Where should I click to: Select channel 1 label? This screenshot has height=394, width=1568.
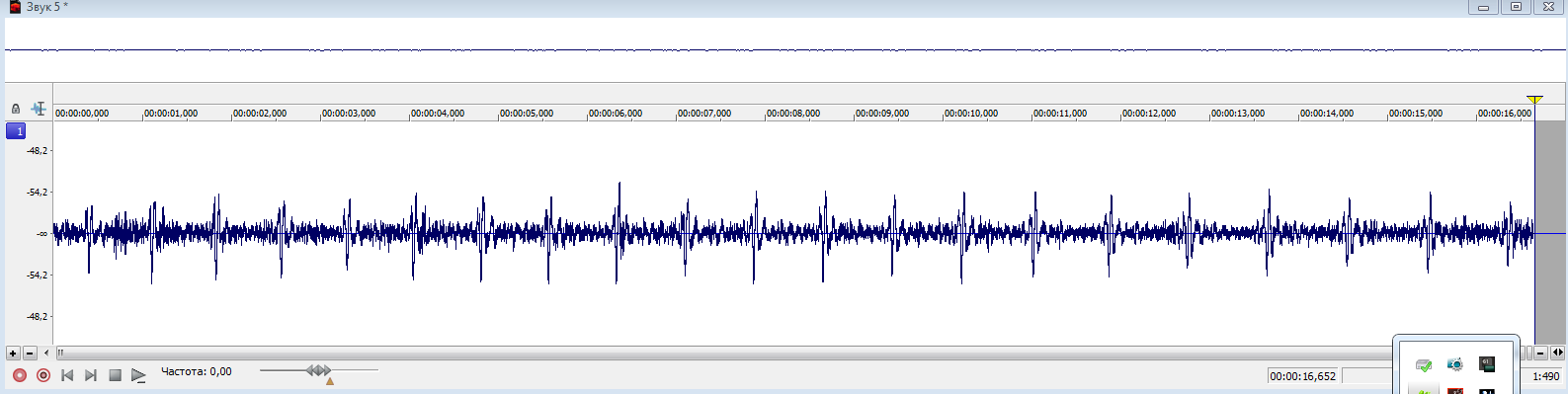point(16,131)
